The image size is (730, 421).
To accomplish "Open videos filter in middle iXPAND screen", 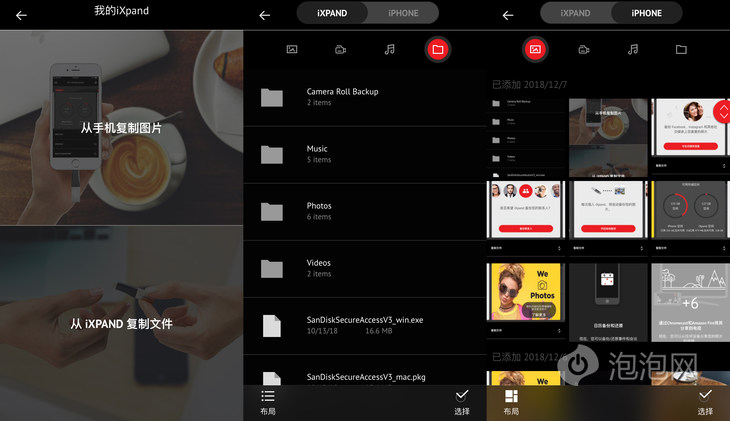I will tap(340, 49).
